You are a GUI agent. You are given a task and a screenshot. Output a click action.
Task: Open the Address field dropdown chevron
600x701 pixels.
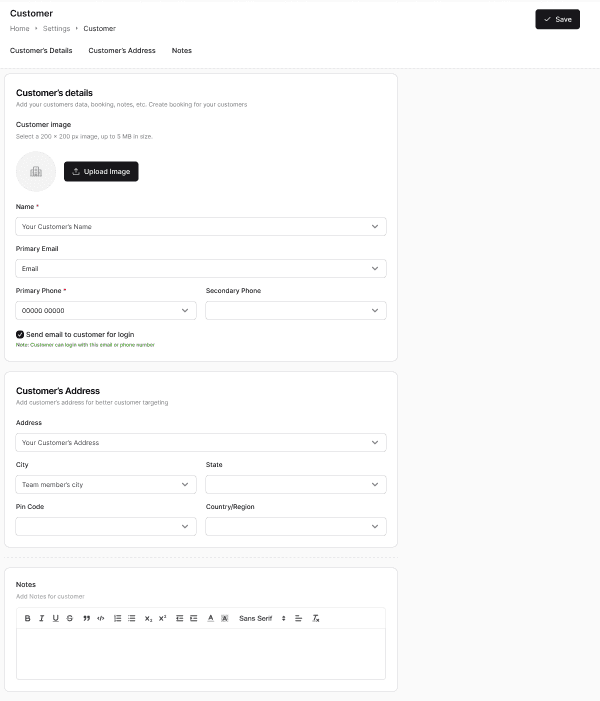[375, 443]
